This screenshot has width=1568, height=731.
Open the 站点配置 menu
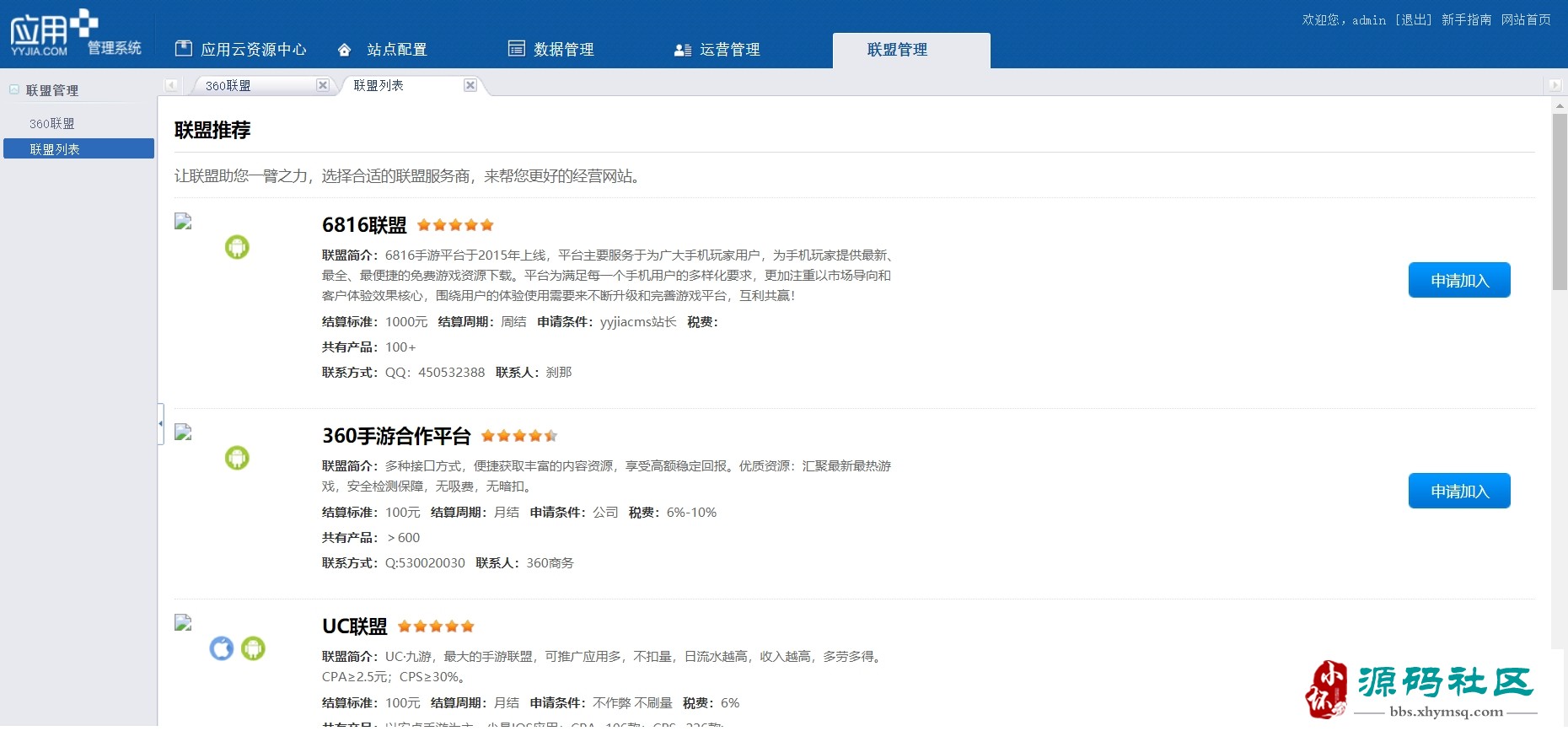click(x=382, y=50)
